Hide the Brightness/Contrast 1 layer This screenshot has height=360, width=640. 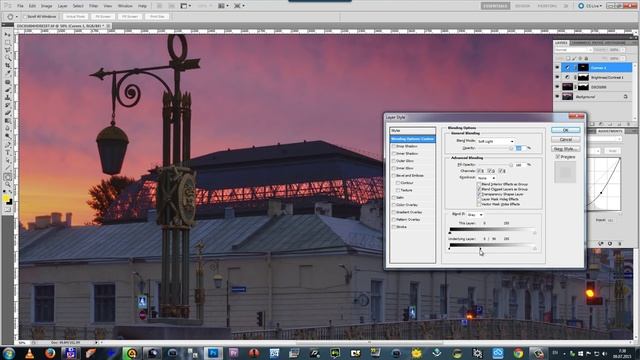point(557,77)
